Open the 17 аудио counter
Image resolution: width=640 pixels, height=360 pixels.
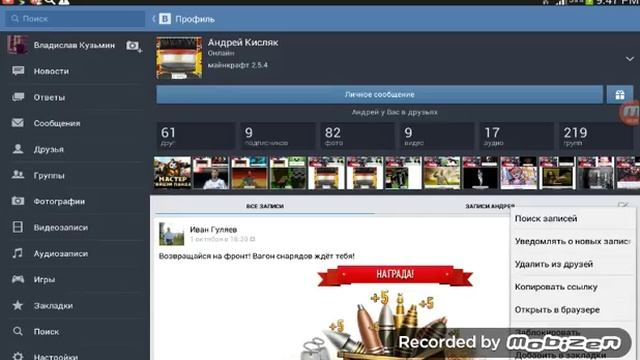(517, 136)
